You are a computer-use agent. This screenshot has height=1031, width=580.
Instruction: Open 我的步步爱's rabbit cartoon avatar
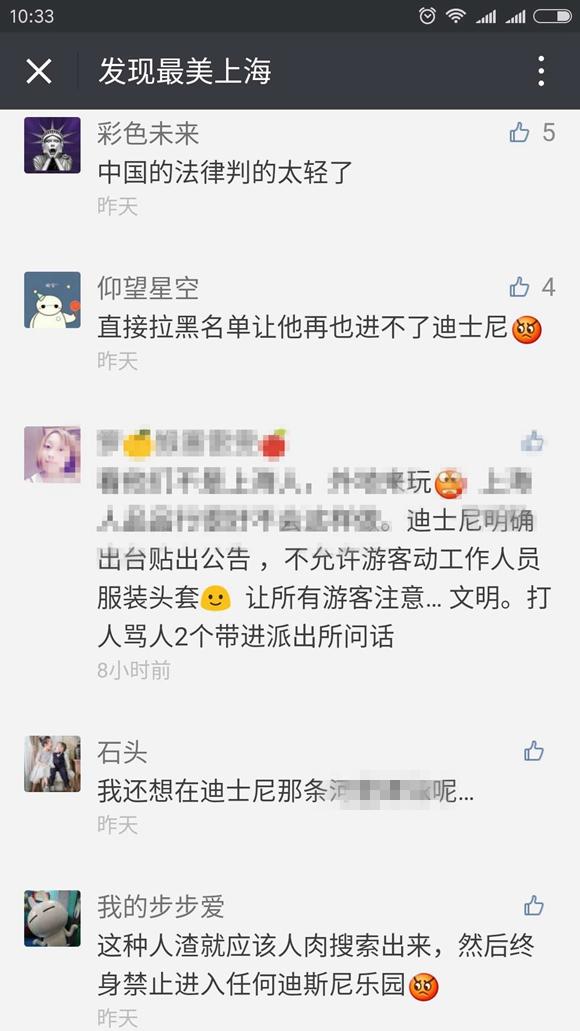pyautogui.click(x=53, y=919)
